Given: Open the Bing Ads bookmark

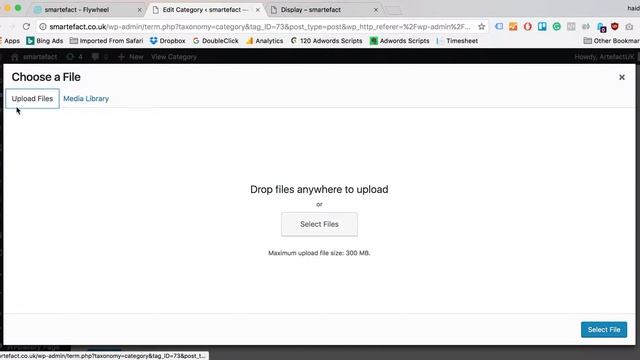Looking at the screenshot, I should pyautogui.click(x=45, y=41).
